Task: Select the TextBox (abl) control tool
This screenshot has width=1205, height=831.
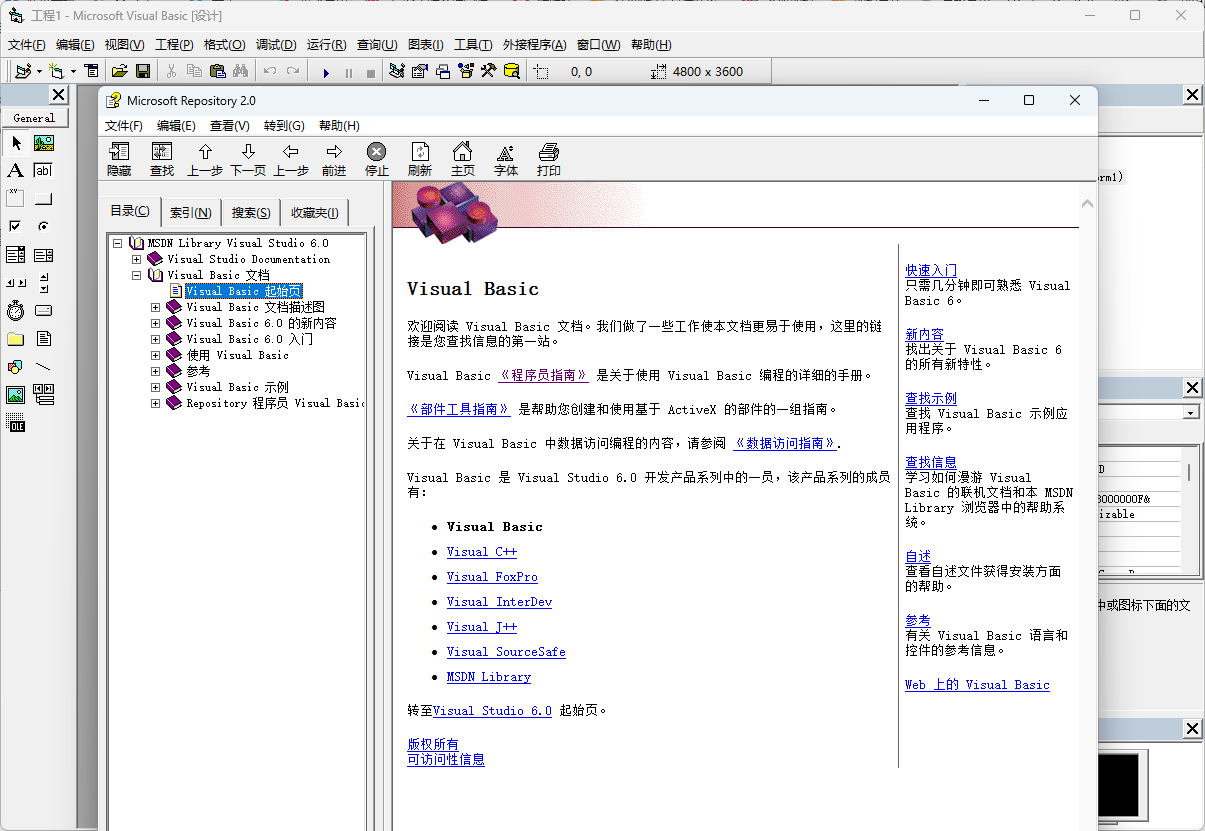Action: [x=43, y=171]
